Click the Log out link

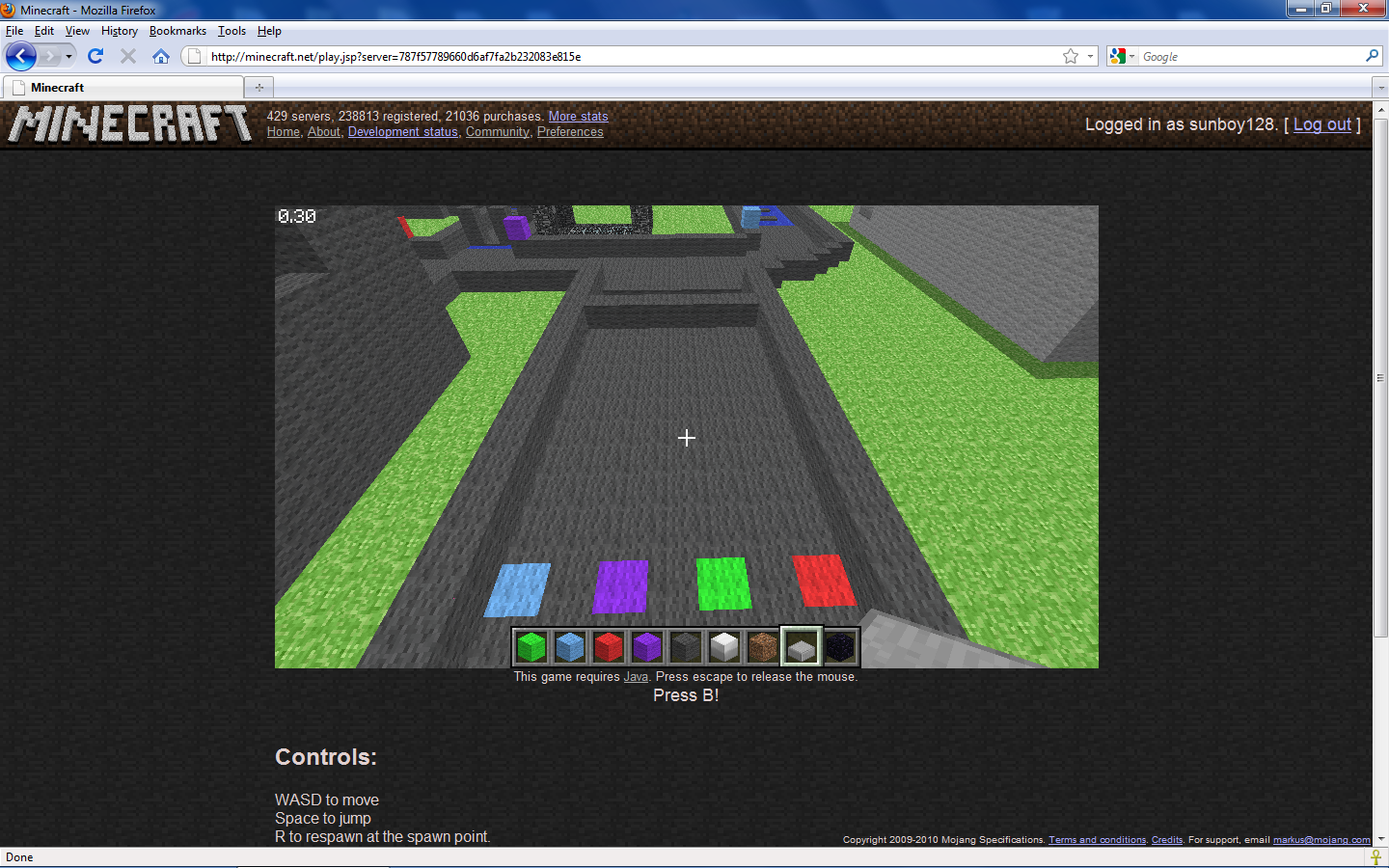point(1322,124)
